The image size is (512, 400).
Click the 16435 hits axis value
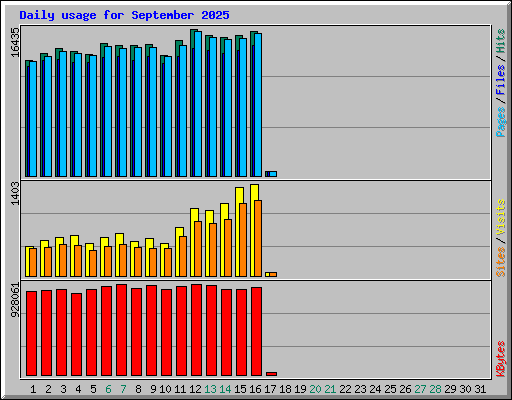point(15,42)
